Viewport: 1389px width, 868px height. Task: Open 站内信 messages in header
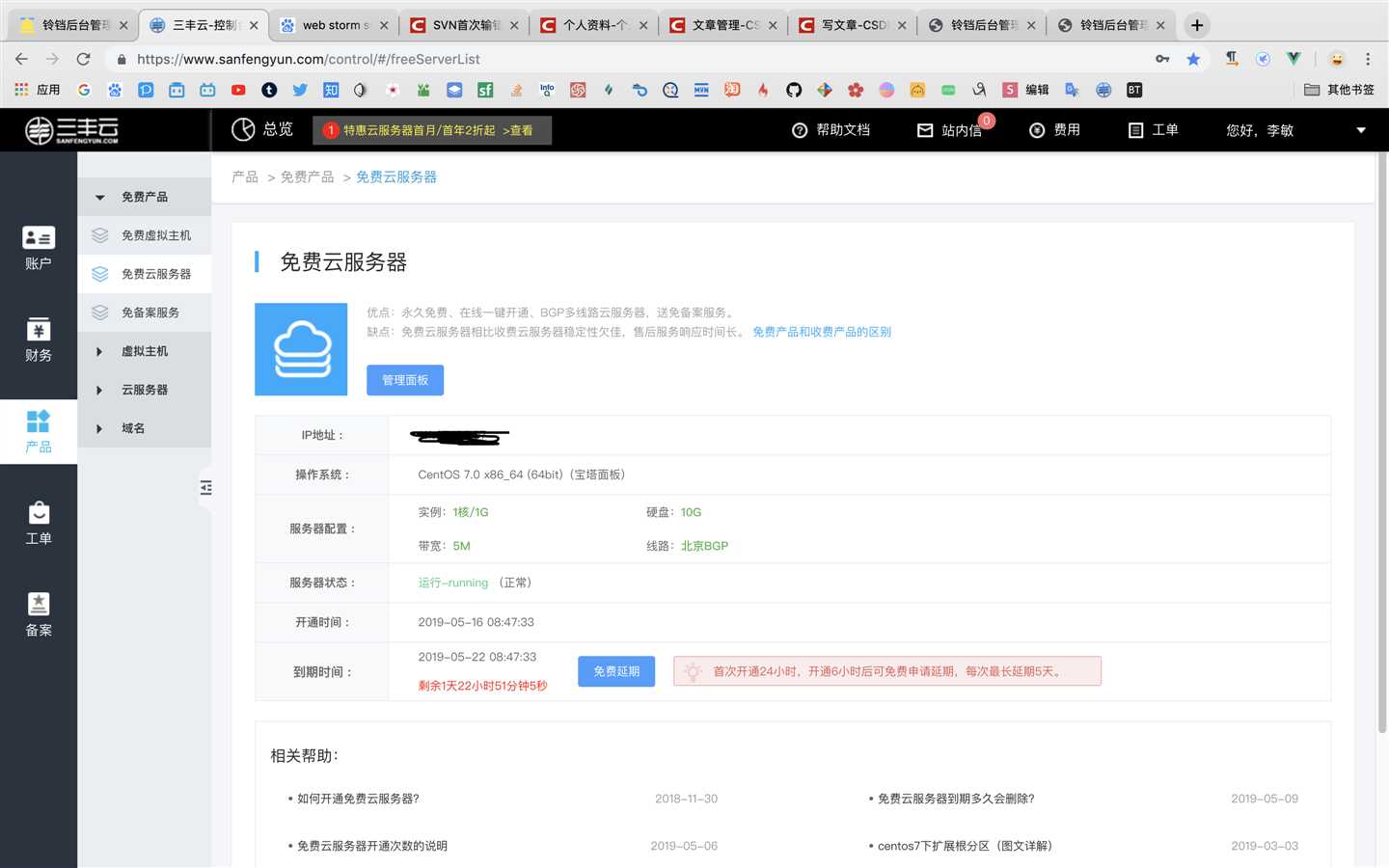click(x=949, y=130)
